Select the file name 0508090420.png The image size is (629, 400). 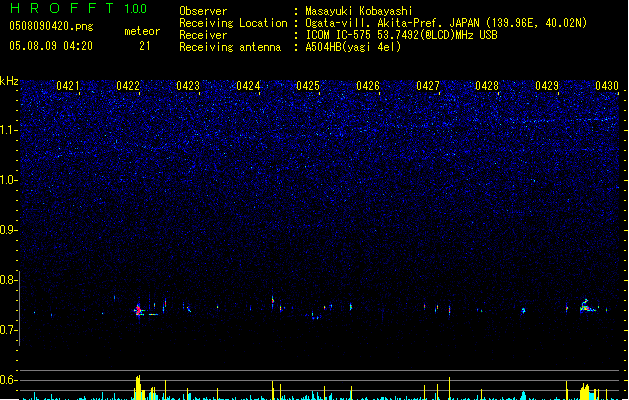tap(51, 26)
